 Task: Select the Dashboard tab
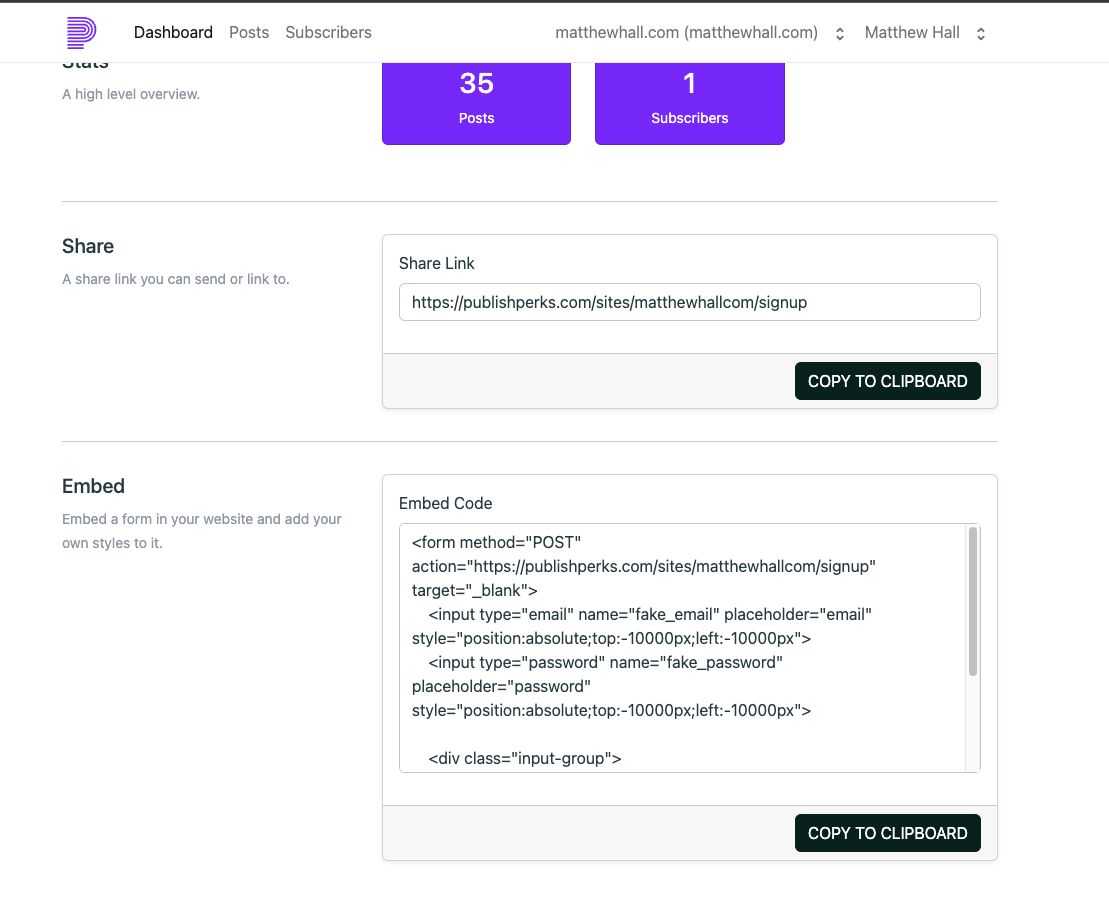173,32
